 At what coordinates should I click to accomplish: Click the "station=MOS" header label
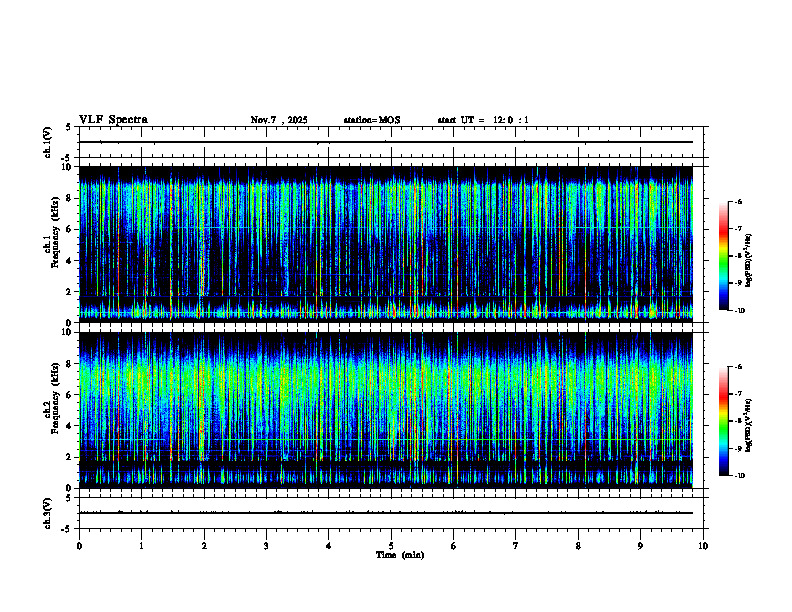coord(372,120)
